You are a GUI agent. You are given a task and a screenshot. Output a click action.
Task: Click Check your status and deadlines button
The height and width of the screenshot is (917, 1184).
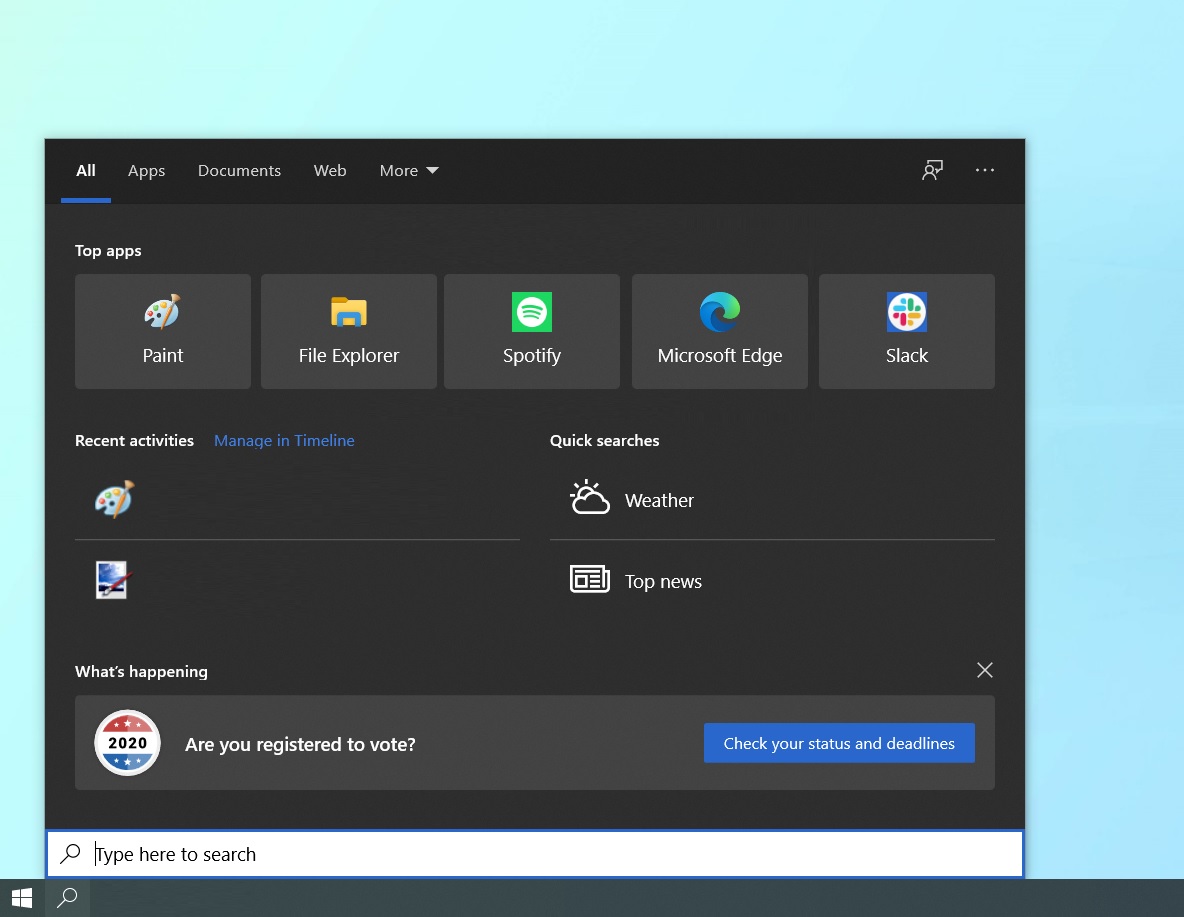point(839,743)
